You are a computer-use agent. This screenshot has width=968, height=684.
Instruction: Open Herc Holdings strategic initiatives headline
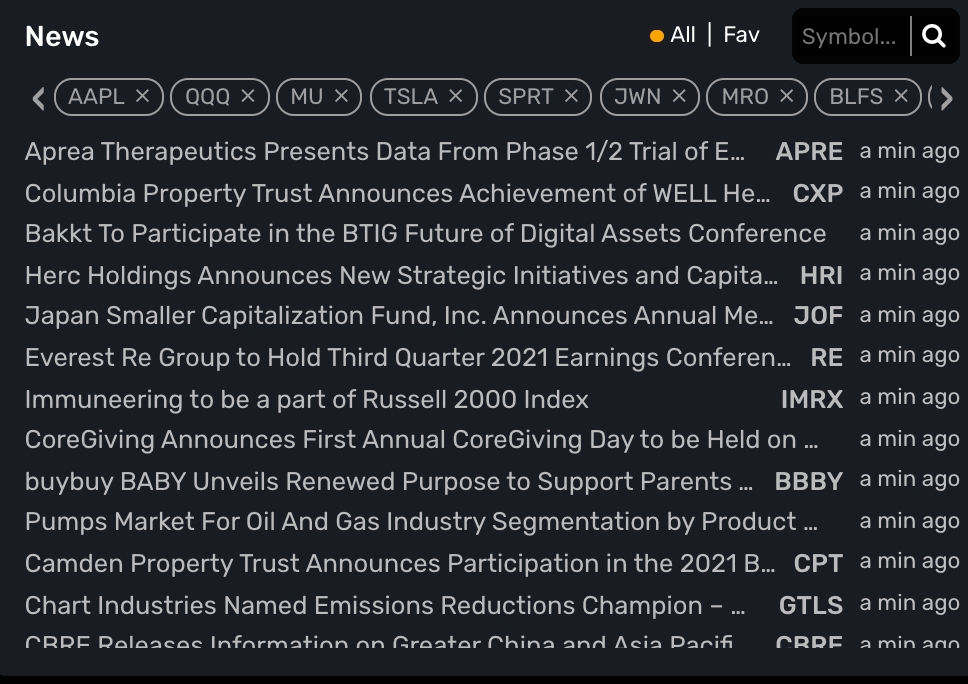[400, 275]
